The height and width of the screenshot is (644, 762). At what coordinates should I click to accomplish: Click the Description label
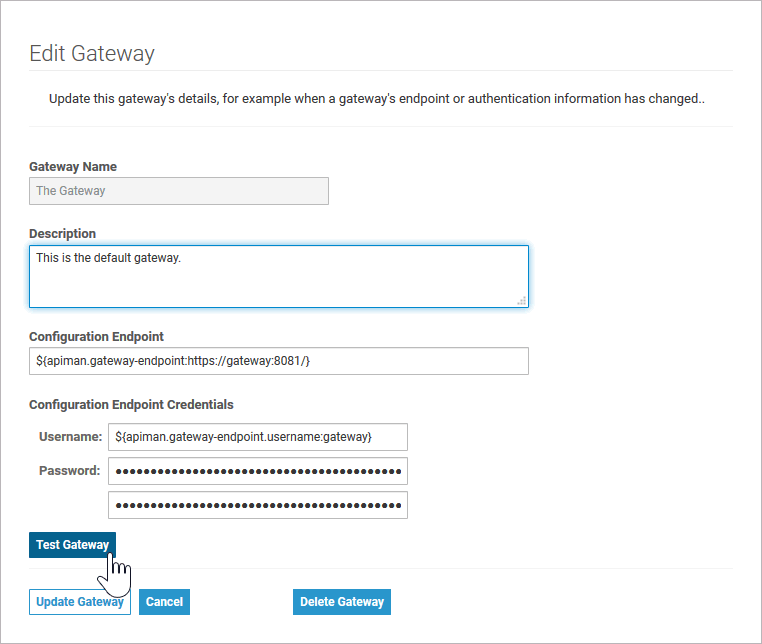pyautogui.click(x=62, y=234)
